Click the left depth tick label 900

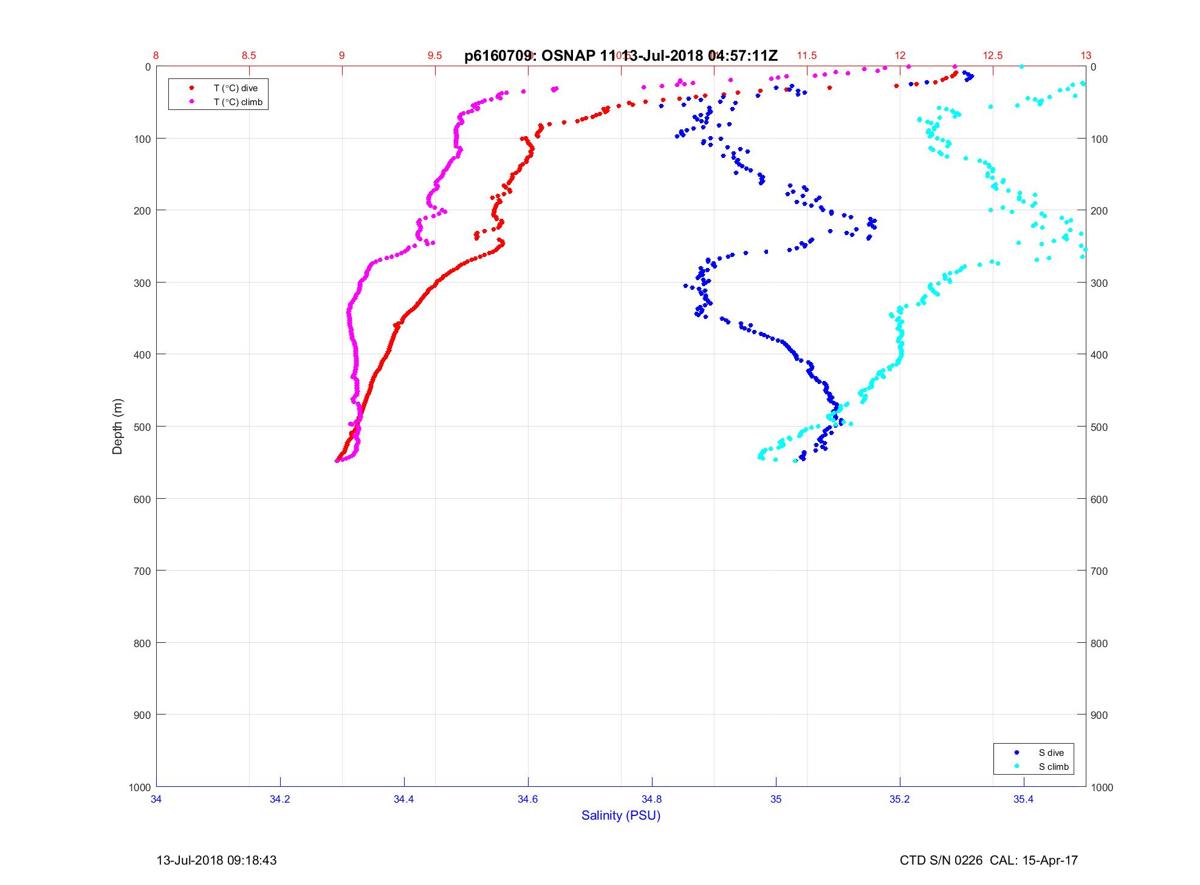tap(142, 715)
